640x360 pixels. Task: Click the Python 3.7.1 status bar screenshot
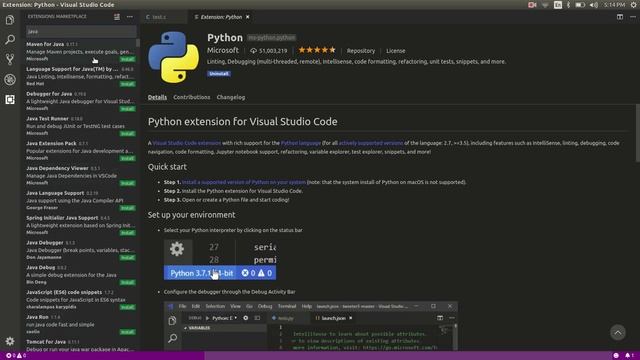(220, 260)
